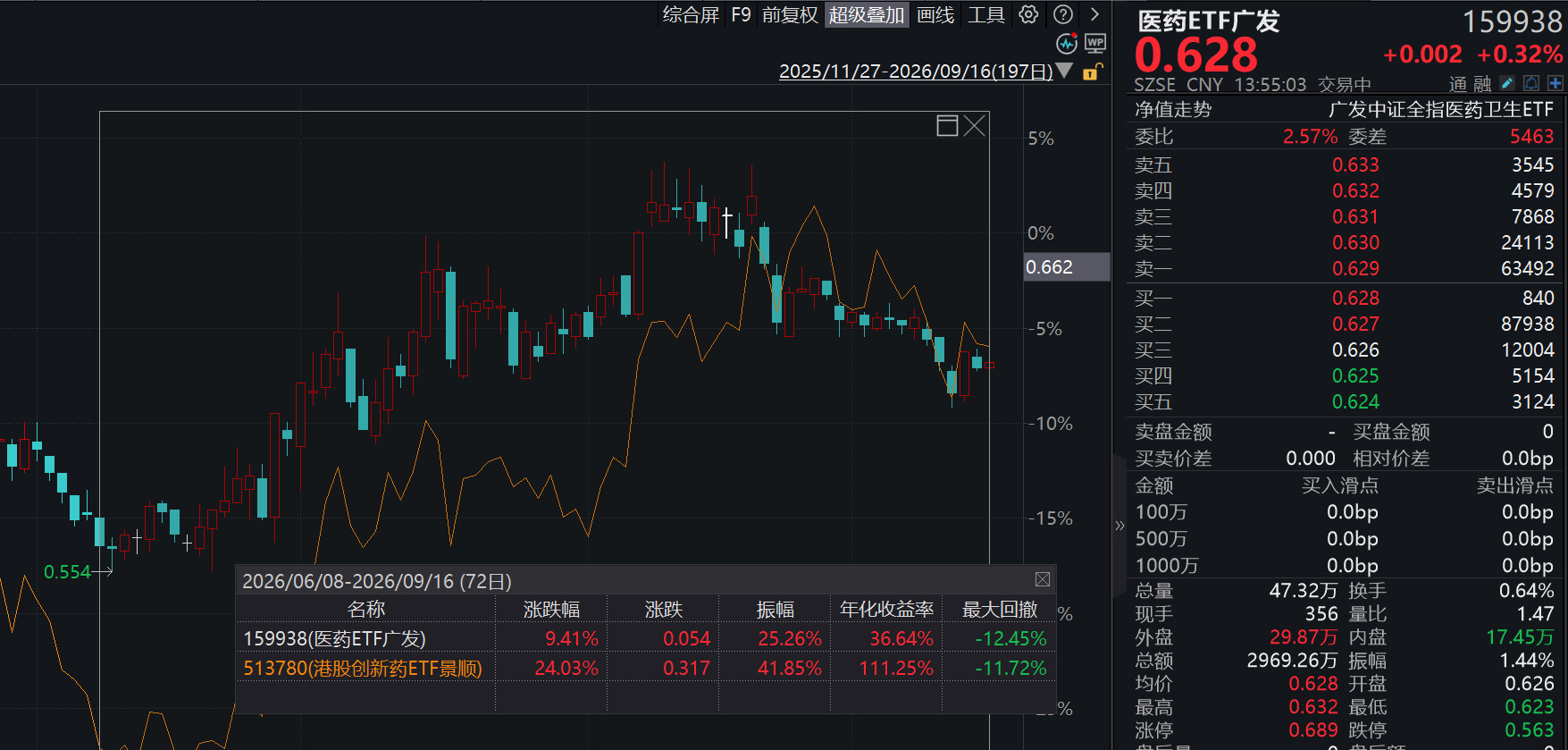Viewport: 1568px width, 750px height.
Task: Open the 工具 menu
Action: point(986,14)
